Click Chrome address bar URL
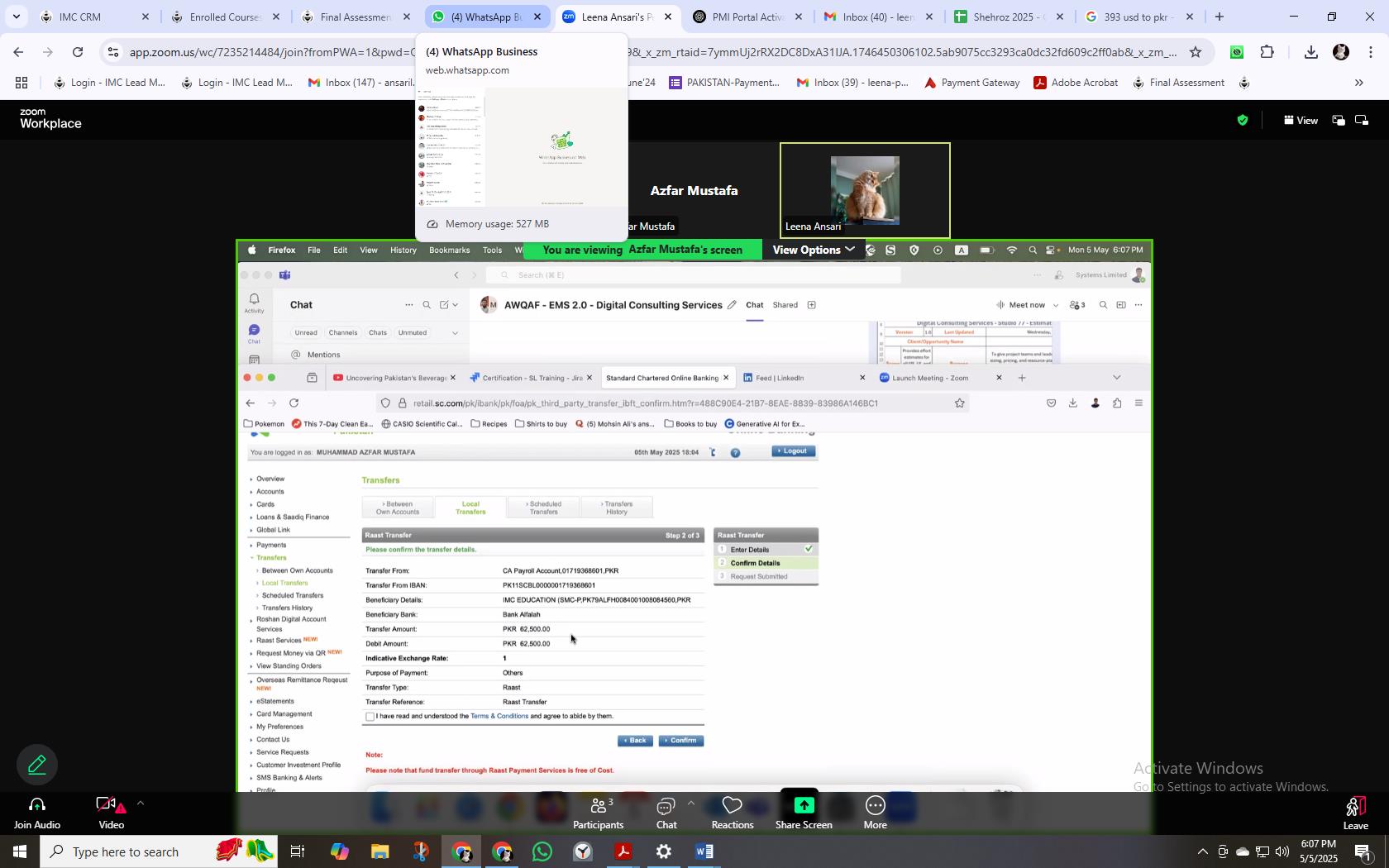The width and height of the screenshot is (1389, 868). (653, 52)
